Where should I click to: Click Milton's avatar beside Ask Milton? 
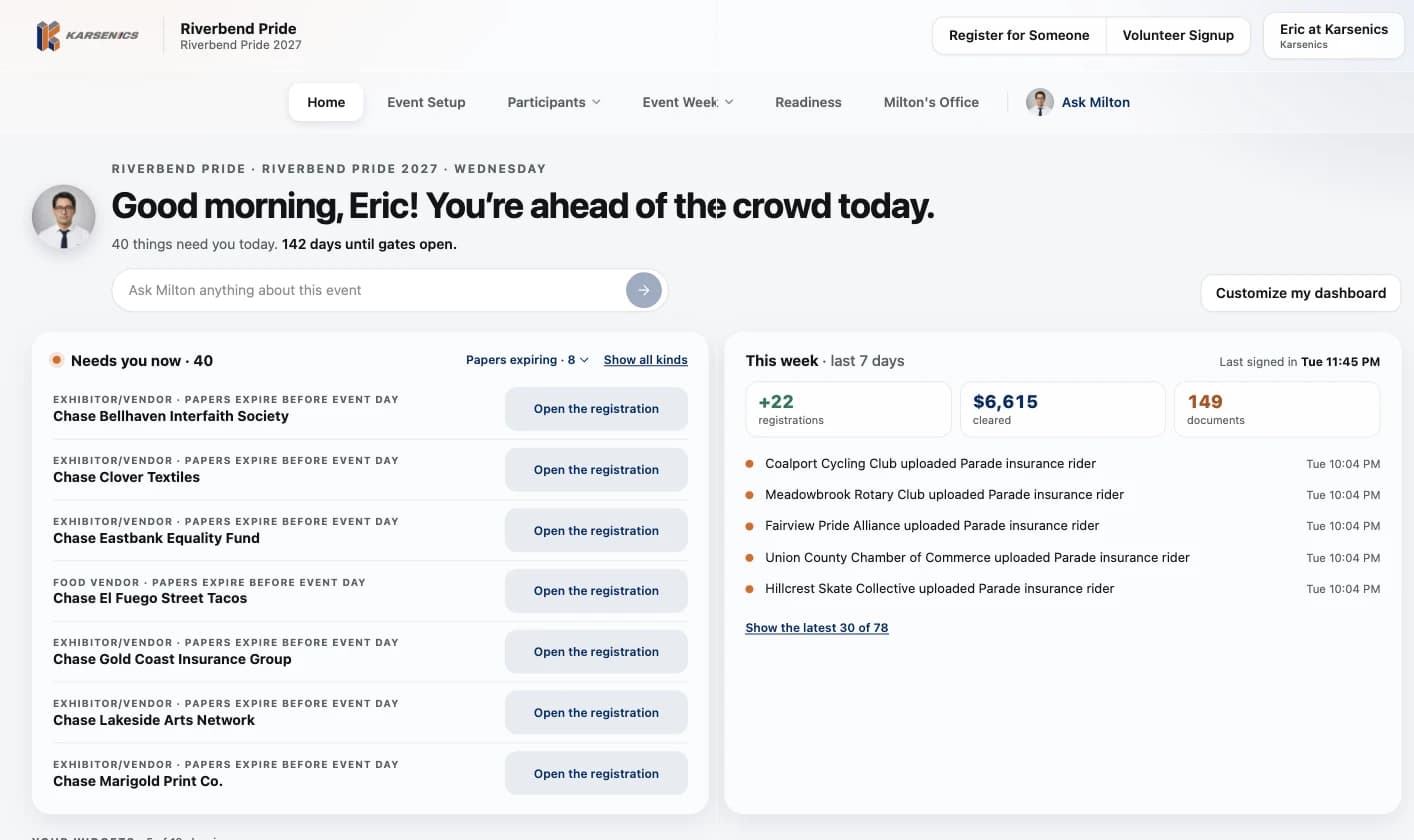1040,102
